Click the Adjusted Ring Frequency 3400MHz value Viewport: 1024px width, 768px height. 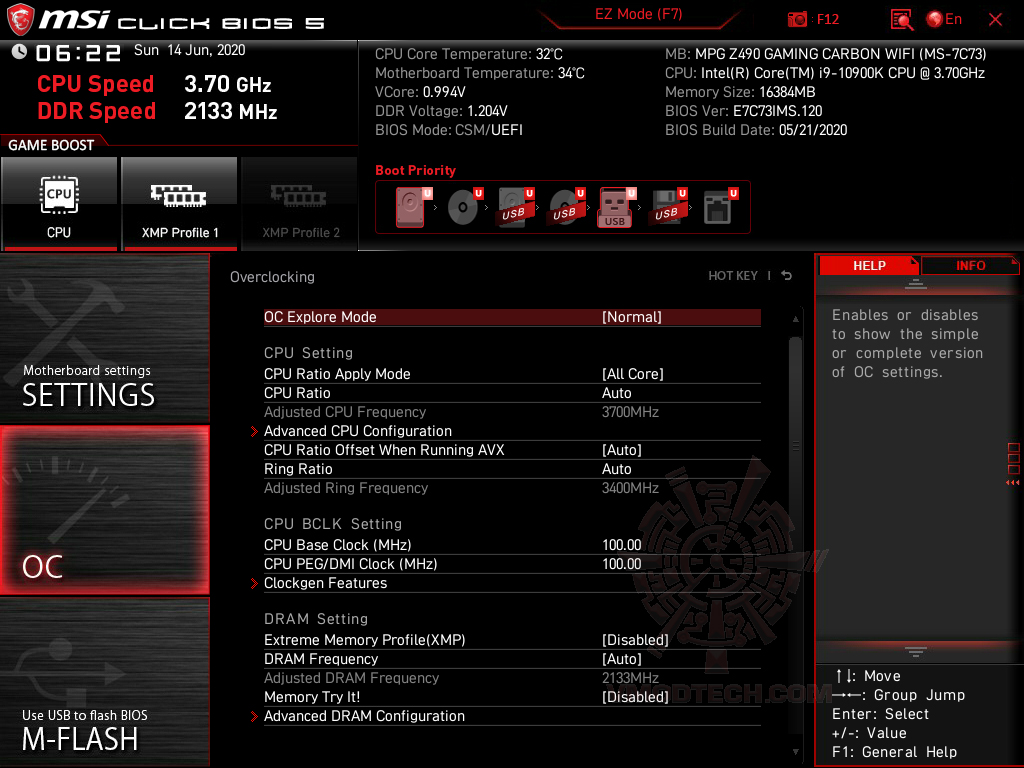tap(630, 488)
